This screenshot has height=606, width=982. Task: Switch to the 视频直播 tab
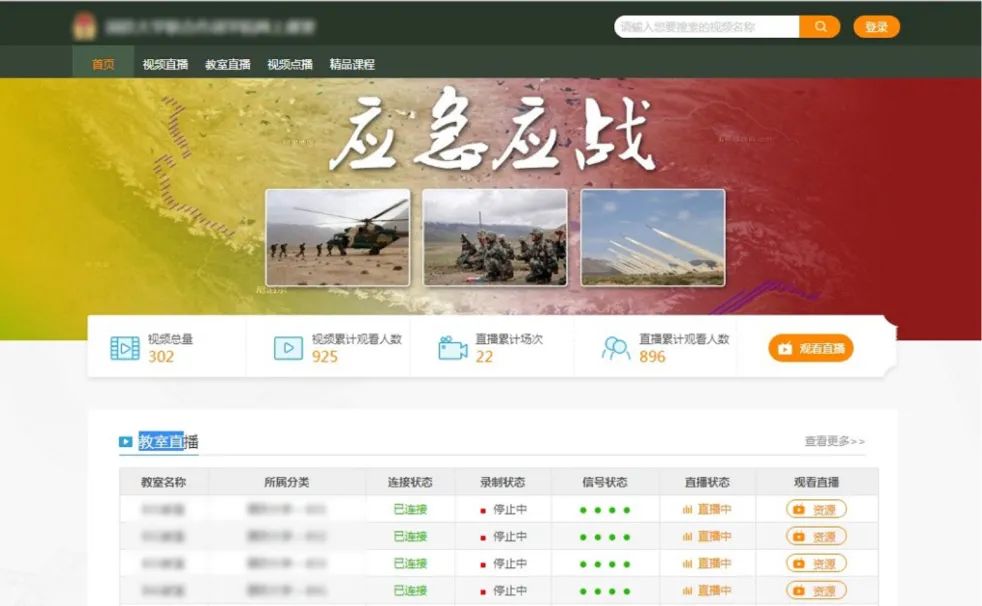pyautogui.click(x=165, y=64)
